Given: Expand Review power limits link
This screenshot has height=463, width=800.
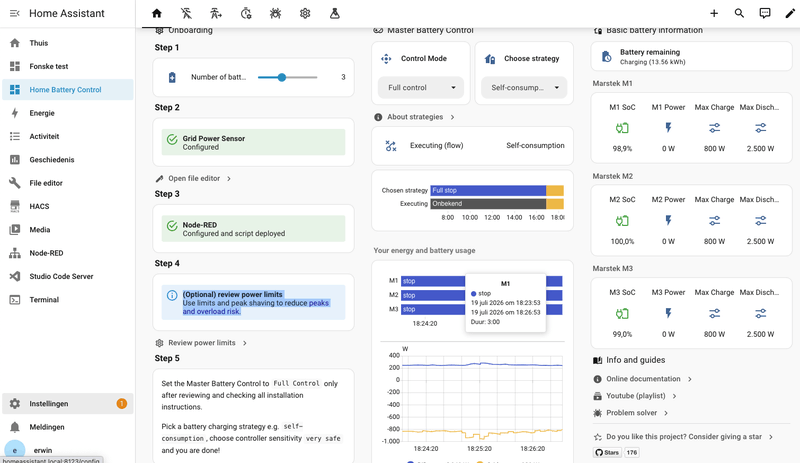Looking at the screenshot, I should pyautogui.click(x=201, y=343).
